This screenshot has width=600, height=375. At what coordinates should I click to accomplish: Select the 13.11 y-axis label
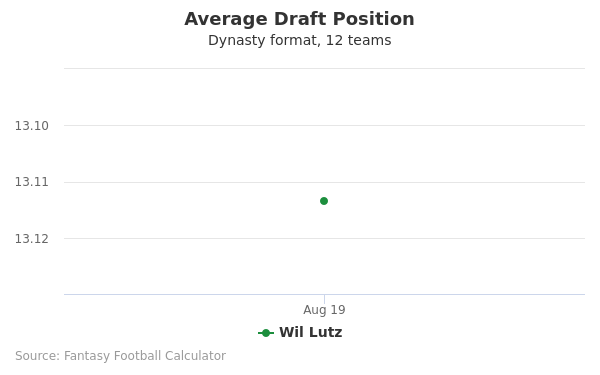click(32, 182)
